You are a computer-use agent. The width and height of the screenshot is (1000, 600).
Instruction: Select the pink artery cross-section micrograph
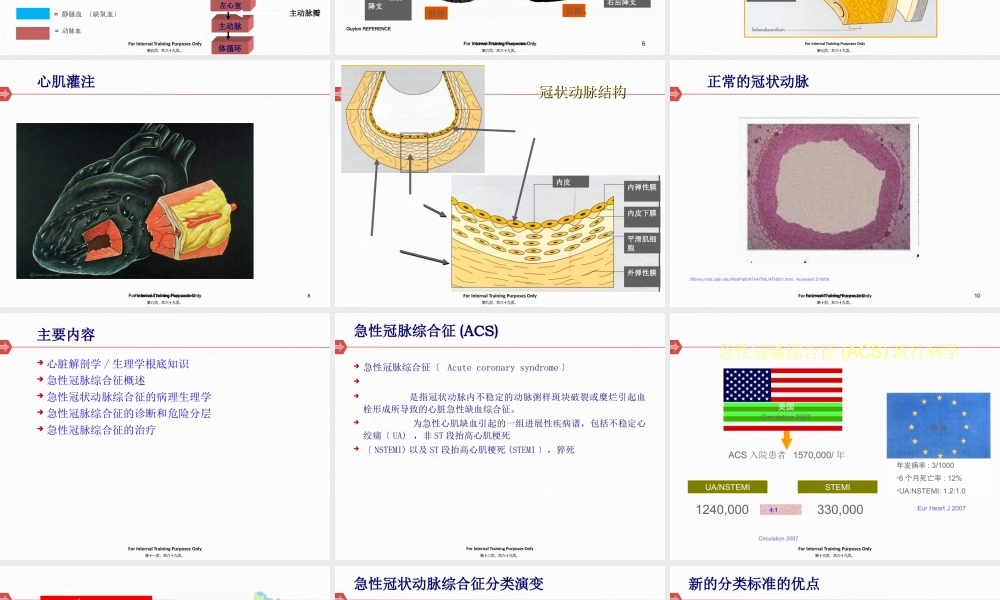pos(828,187)
